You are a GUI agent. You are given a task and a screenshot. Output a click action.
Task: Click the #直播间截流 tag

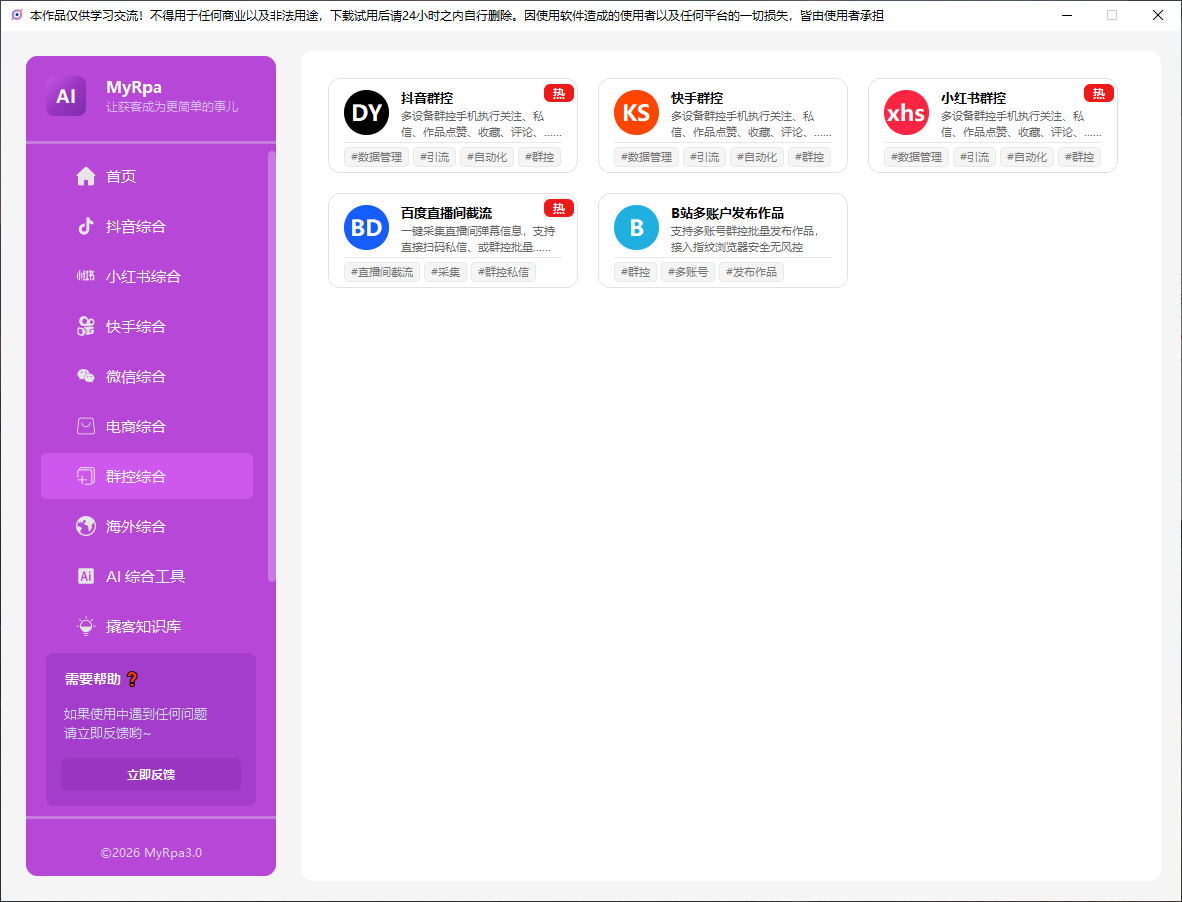382,272
